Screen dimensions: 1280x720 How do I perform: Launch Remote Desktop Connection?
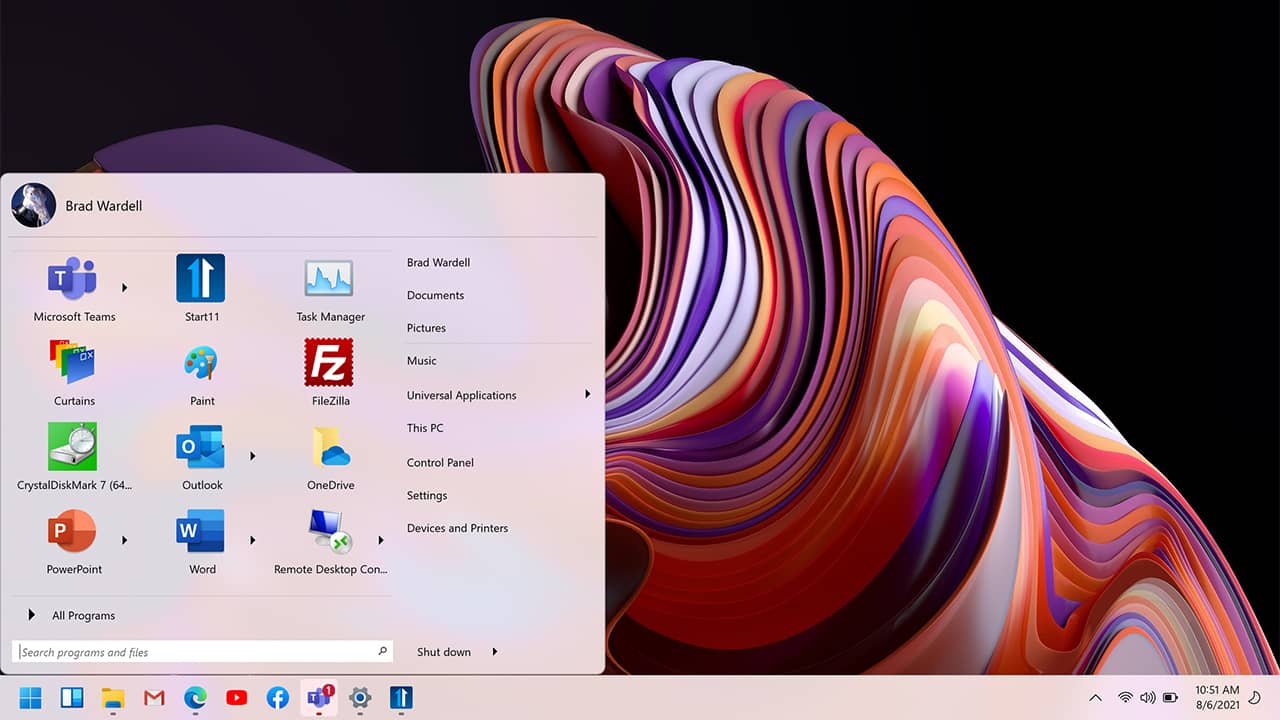pyautogui.click(x=330, y=540)
